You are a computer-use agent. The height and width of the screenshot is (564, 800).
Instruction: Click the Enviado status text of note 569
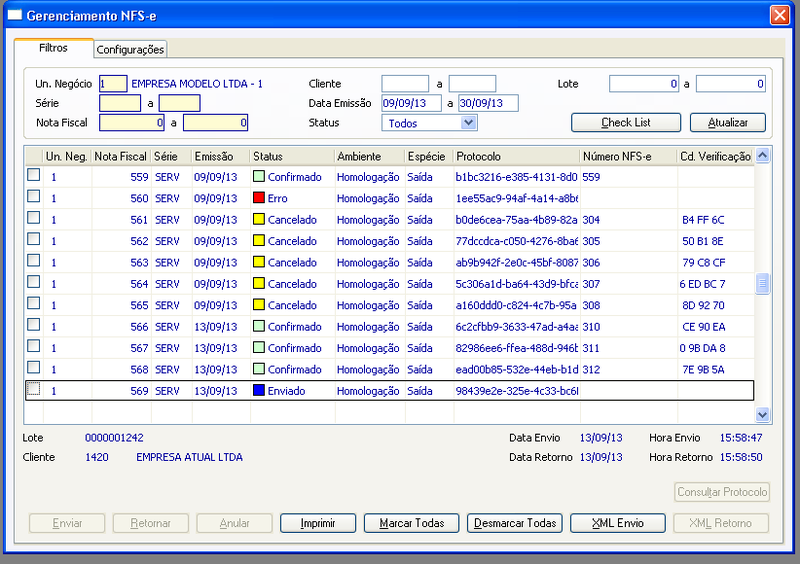coord(286,391)
